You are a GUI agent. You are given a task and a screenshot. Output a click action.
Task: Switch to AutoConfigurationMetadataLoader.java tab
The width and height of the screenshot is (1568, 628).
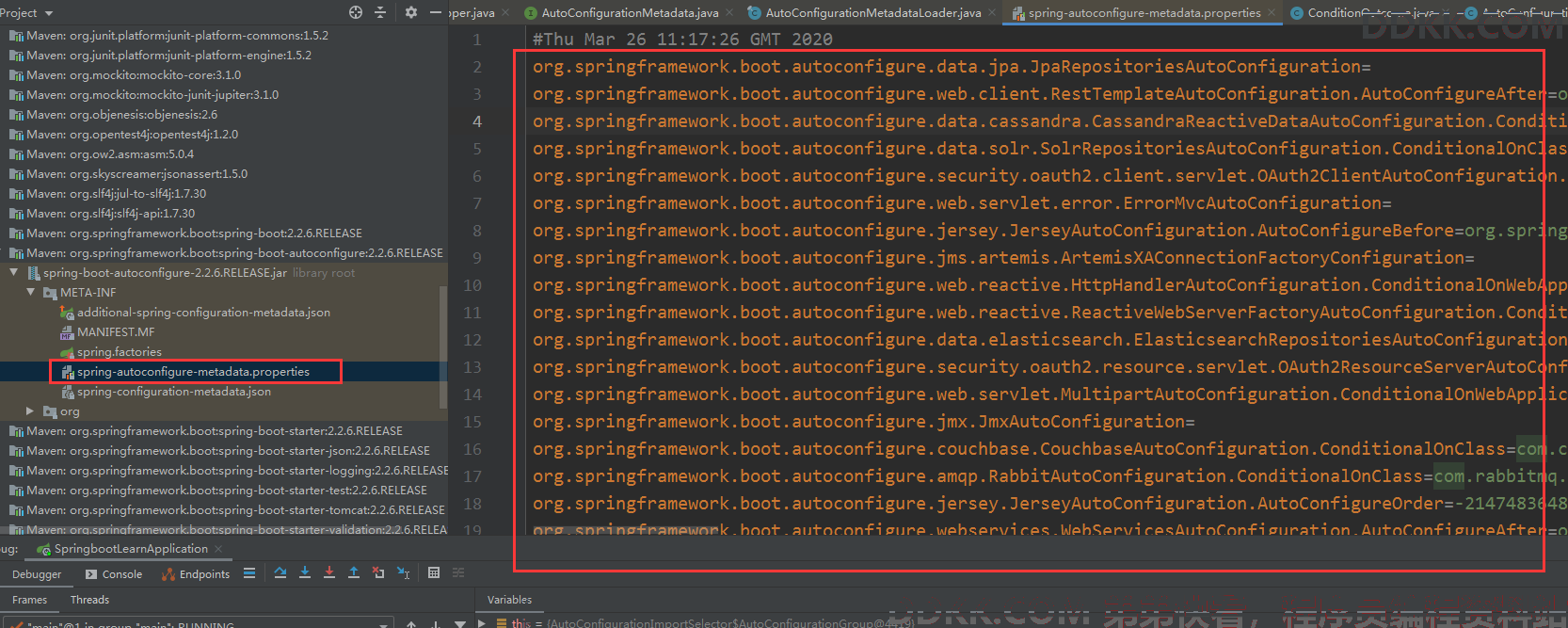pos(873,13)
